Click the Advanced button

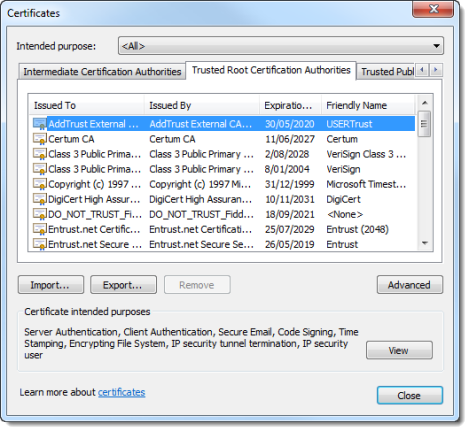tap(410, 285)
